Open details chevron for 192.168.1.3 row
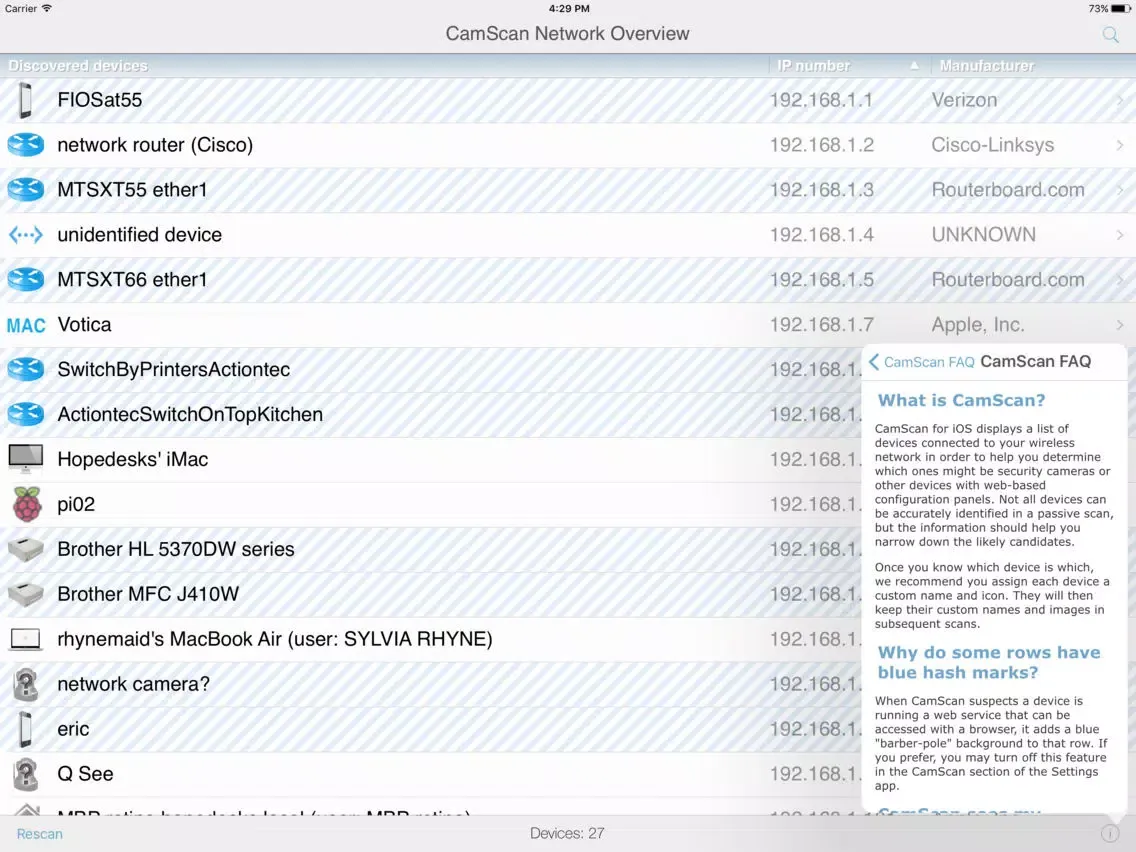 1120,190
